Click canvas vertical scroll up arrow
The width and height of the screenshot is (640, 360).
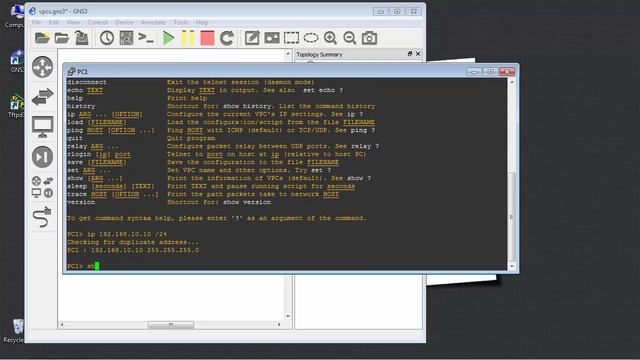[x=288, y=54]
